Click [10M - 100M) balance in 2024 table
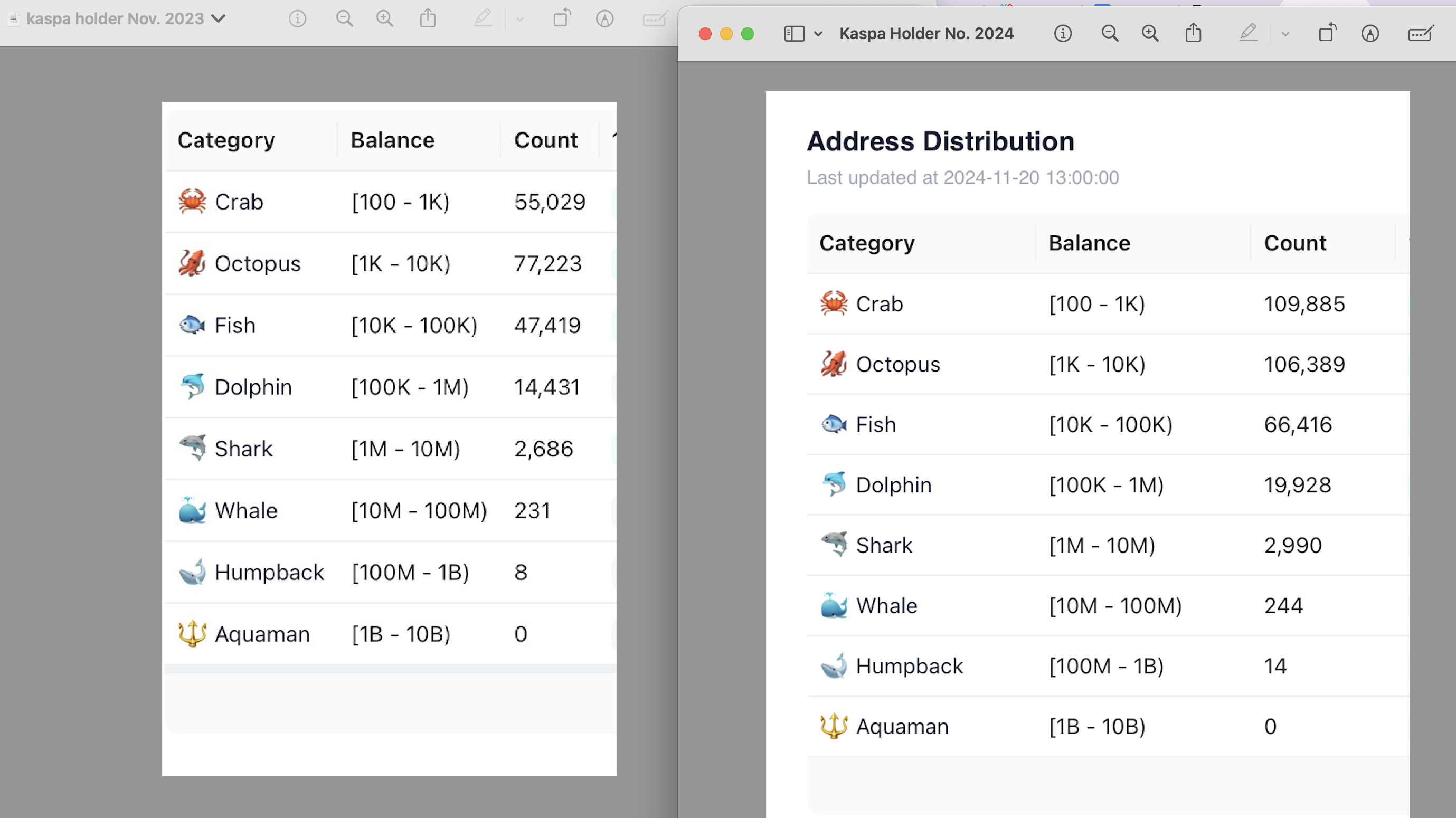Image resolution: width=1456 pixels, height=818 pixels. (1115, 606)
